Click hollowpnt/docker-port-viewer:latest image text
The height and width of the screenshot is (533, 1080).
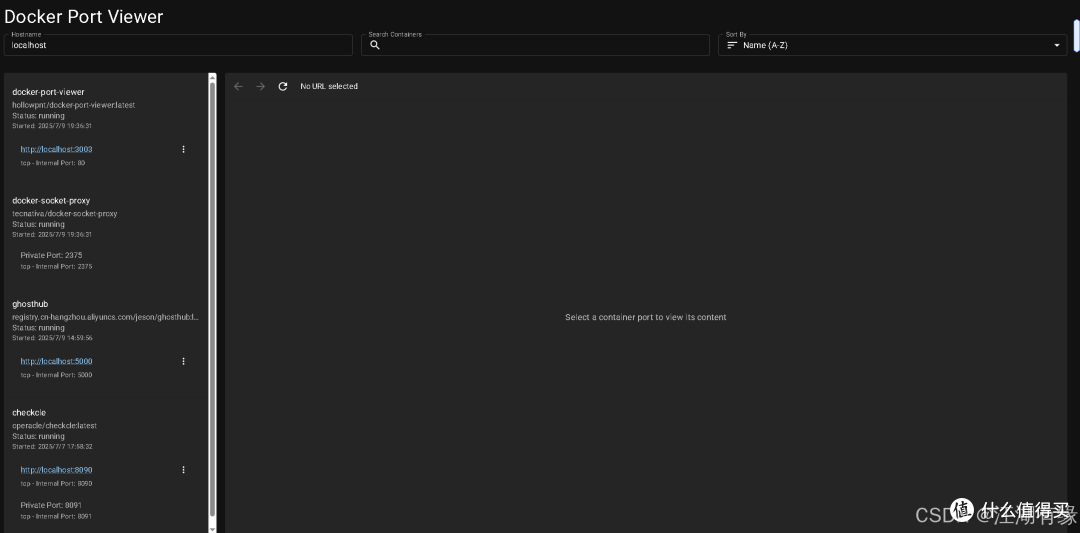(74, 105)
